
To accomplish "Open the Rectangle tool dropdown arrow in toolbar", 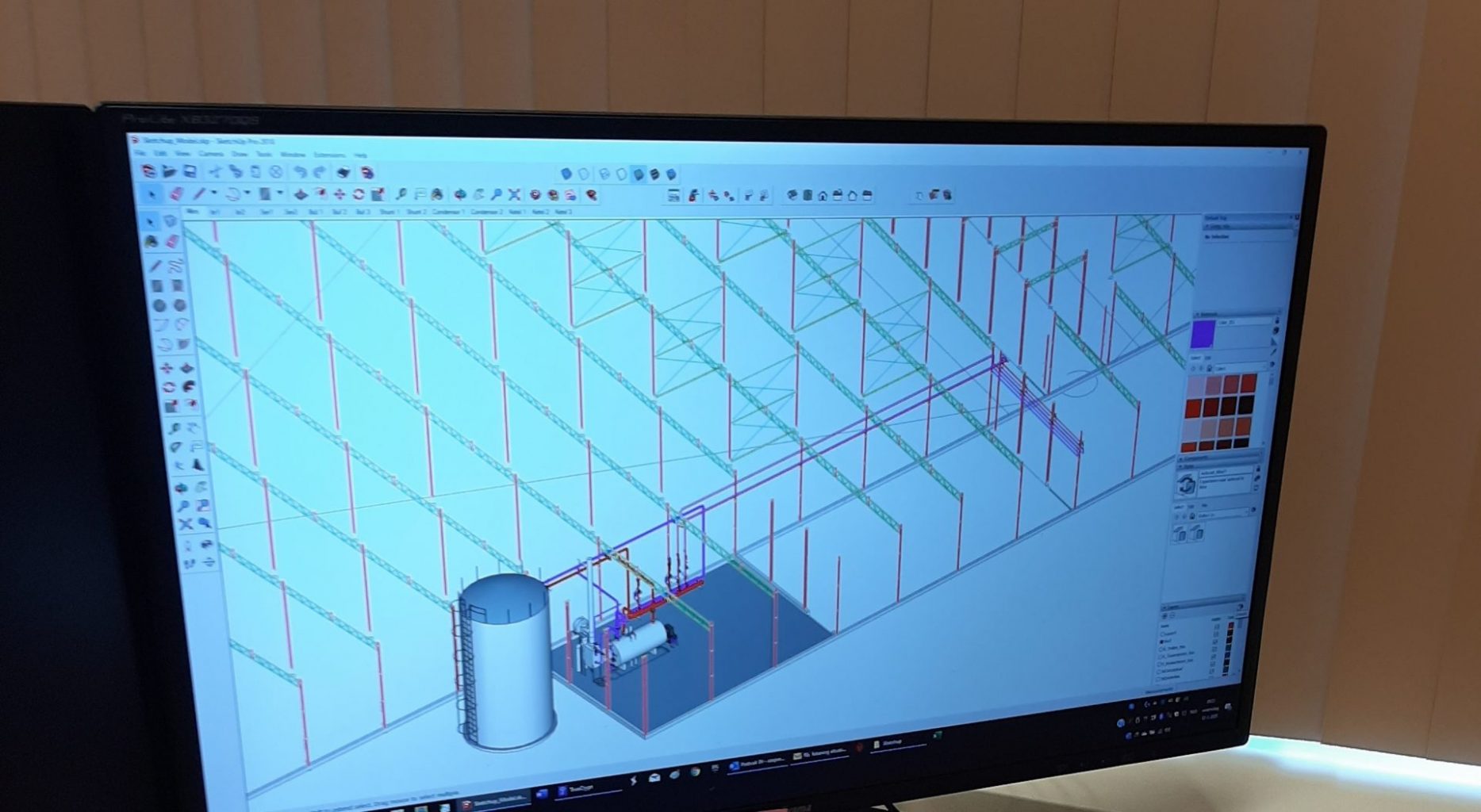I will (x=280, y=194).
